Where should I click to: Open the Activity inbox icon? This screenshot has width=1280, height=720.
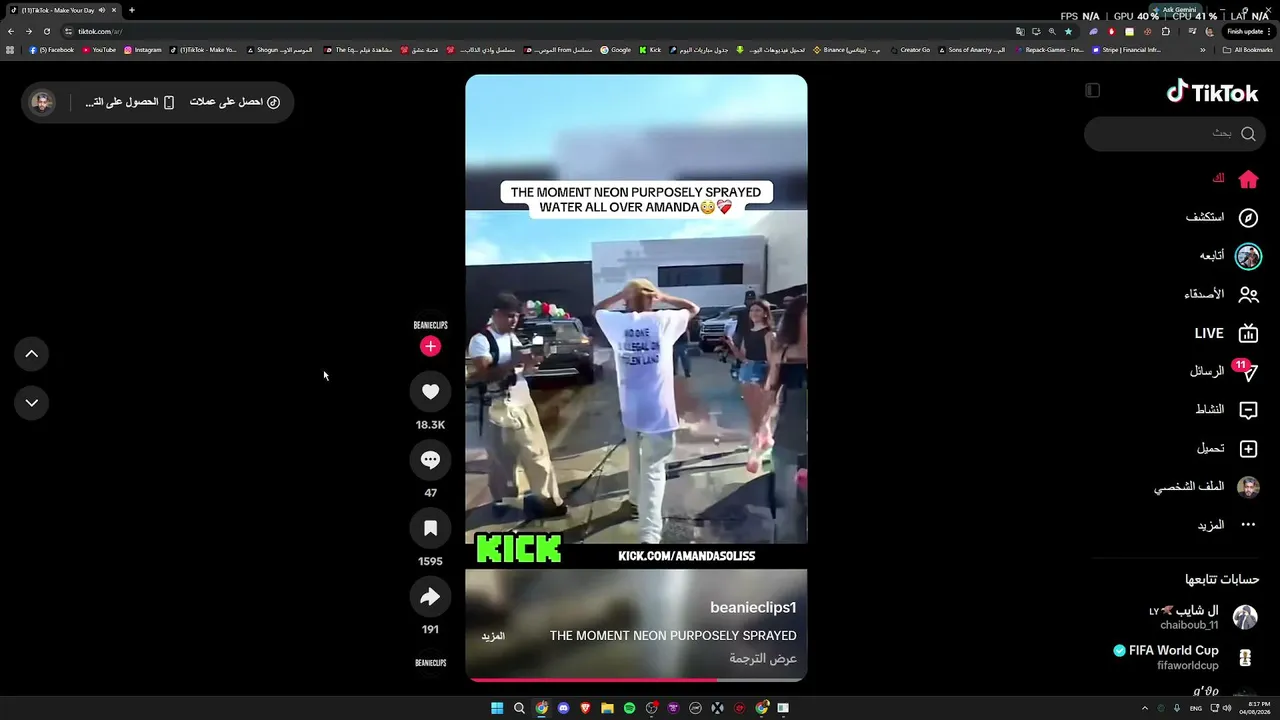[1248, 410]
